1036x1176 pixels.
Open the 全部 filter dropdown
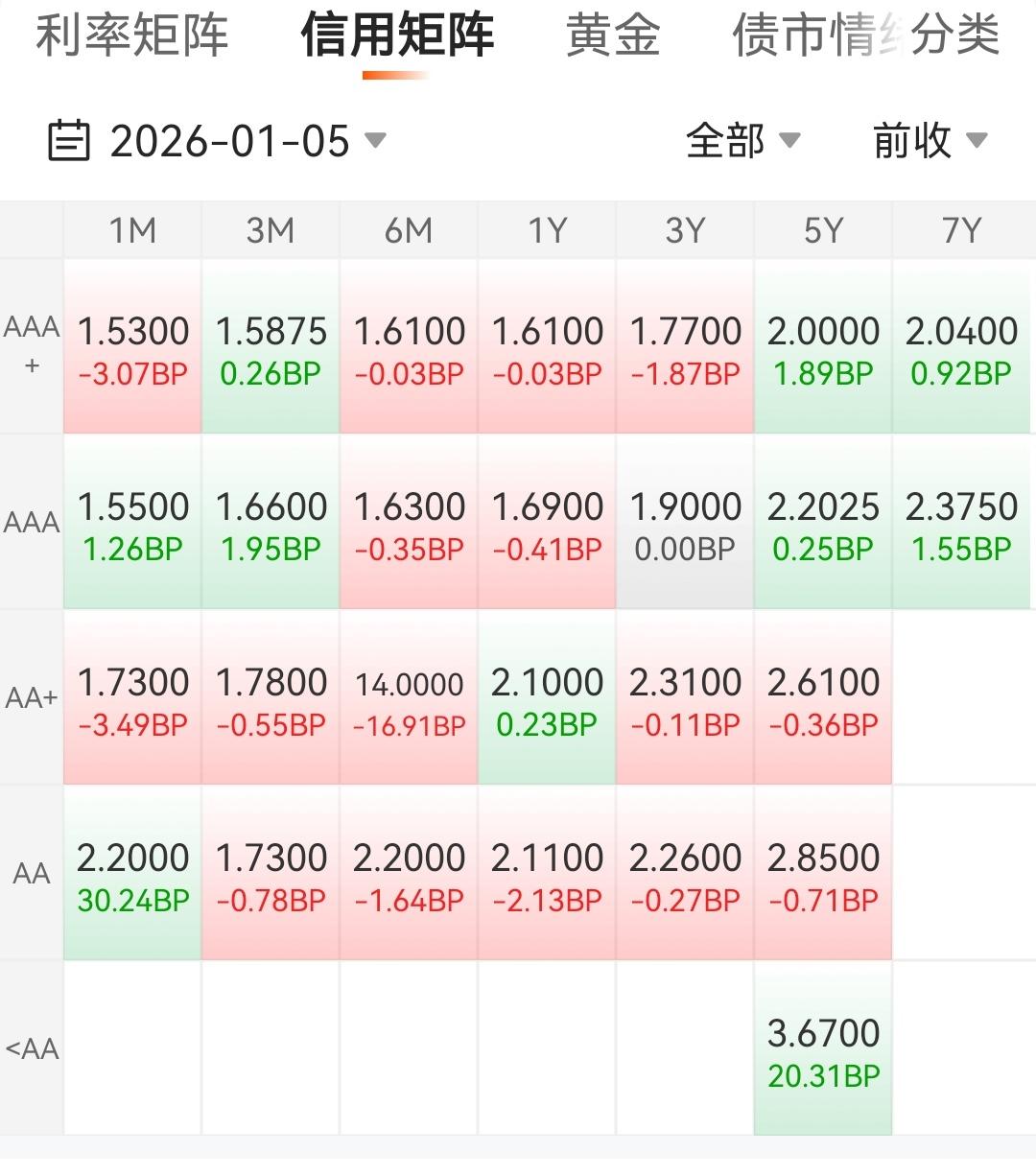742,140
